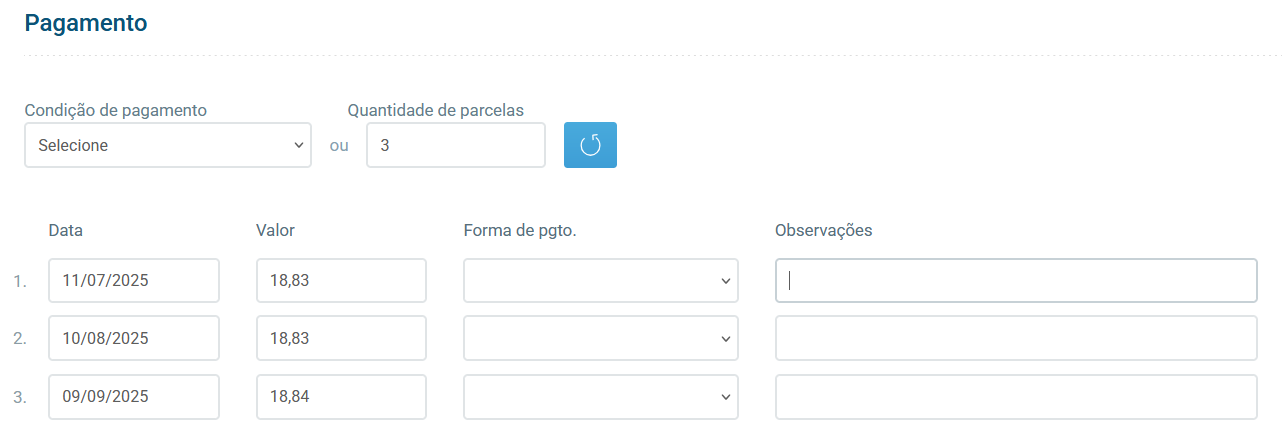Click the Condição de pagamento label
The width and height of the screenshot is (1282, 441).
[115, 110]
